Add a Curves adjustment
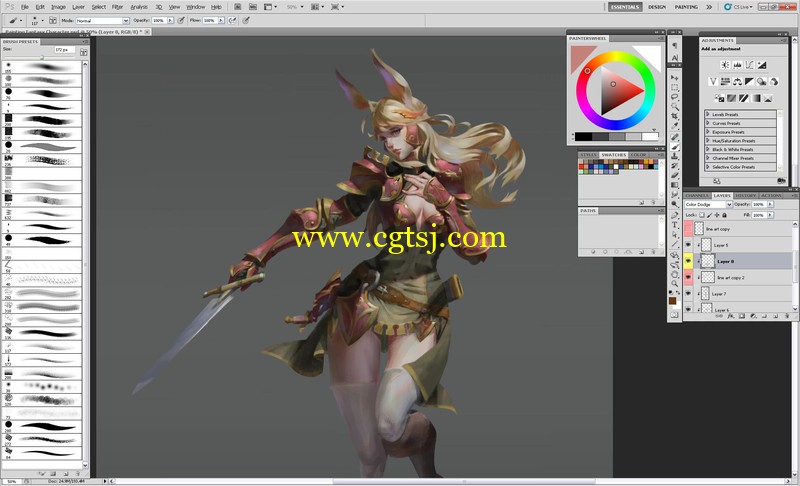800x486 pixels. [x=749, y=65]
